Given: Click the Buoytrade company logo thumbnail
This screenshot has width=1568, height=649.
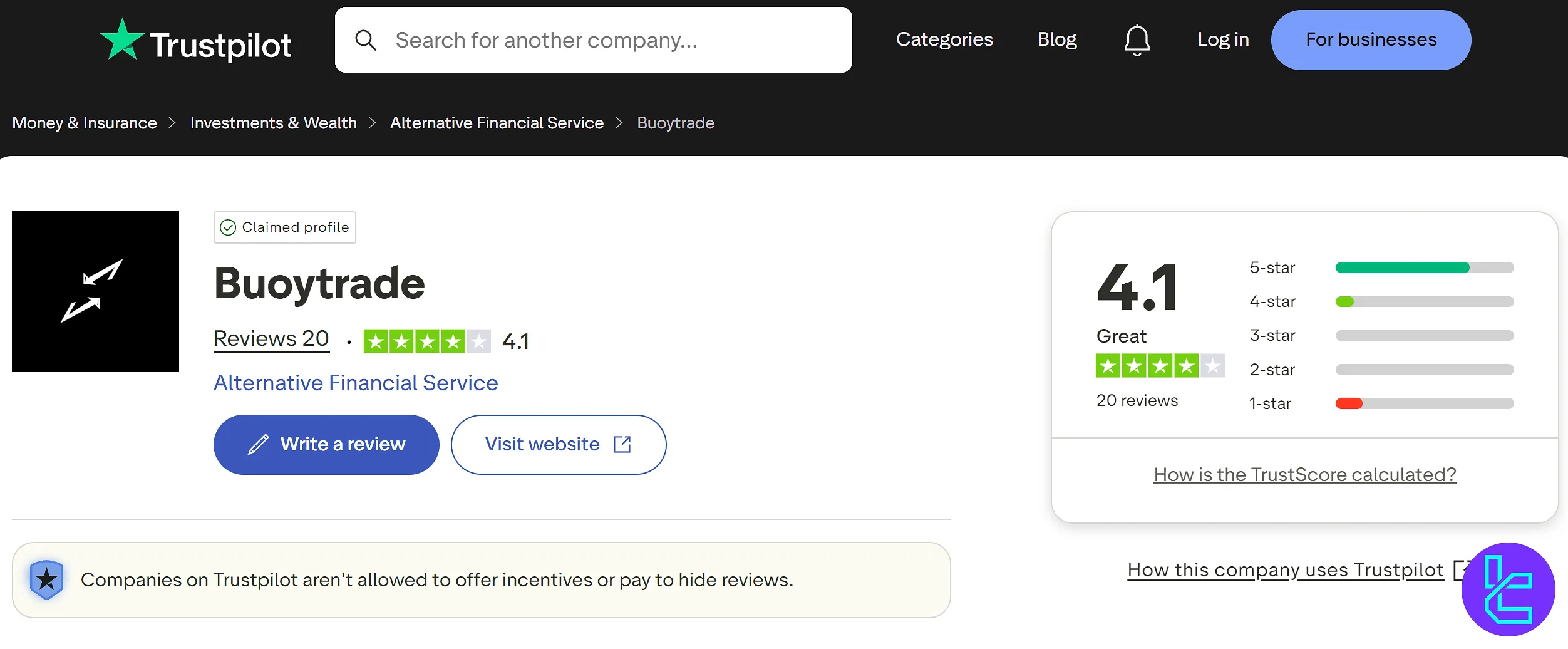Looking at the screenshot, I should click(x=95, y=292).
